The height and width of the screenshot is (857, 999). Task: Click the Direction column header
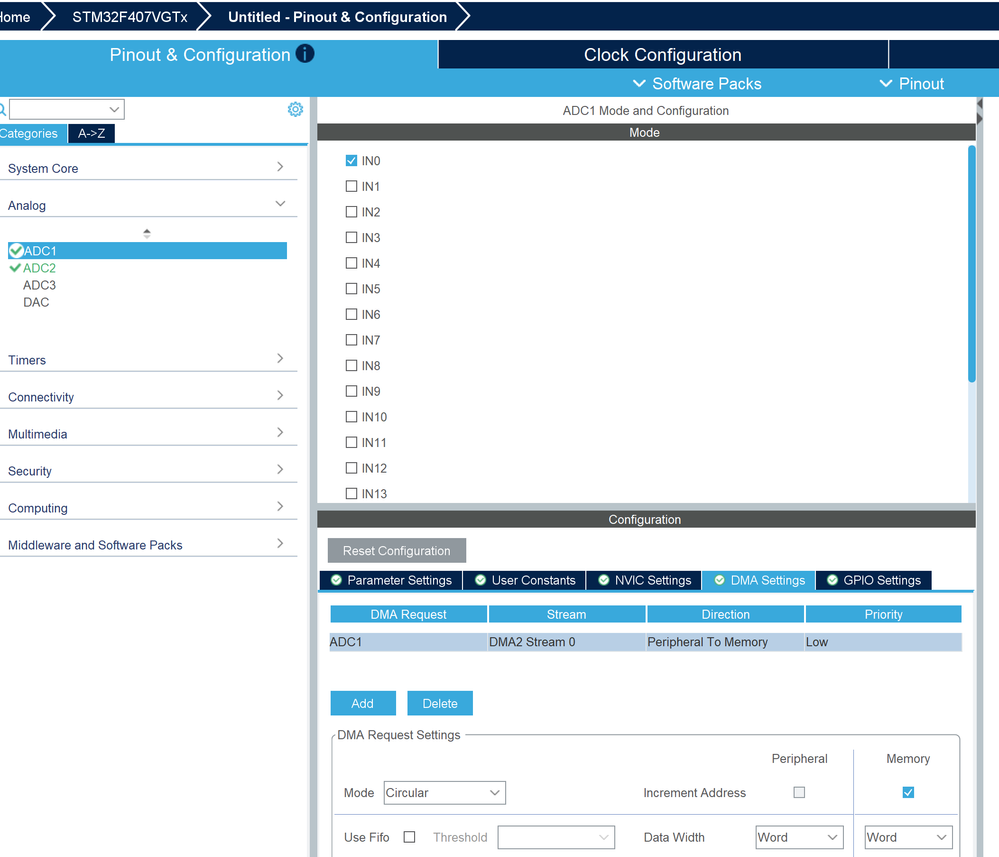[x=726, y=614]
